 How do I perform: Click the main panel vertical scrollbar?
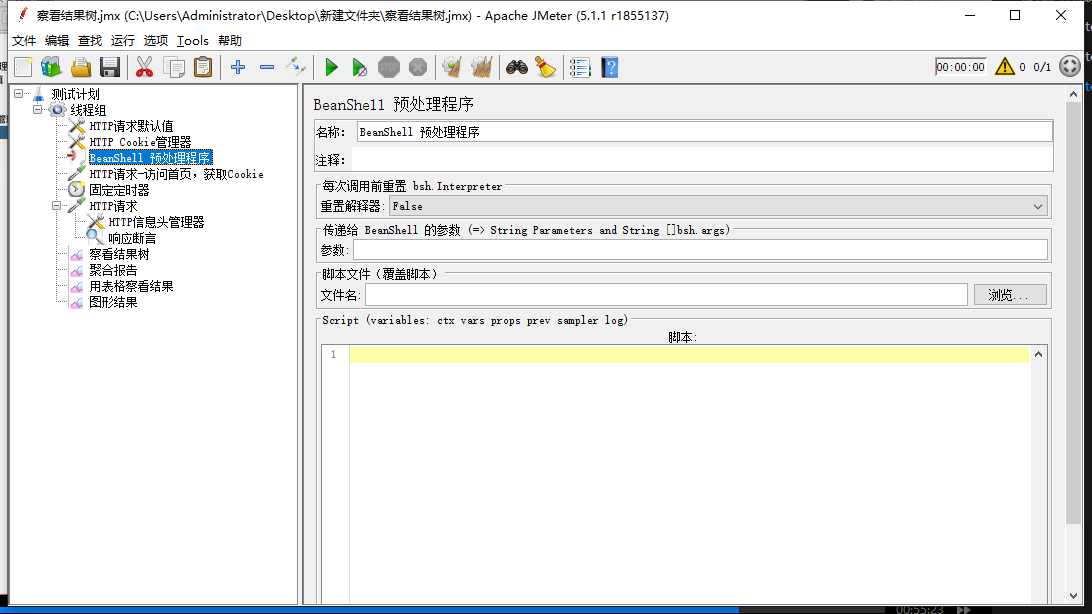1073,313
